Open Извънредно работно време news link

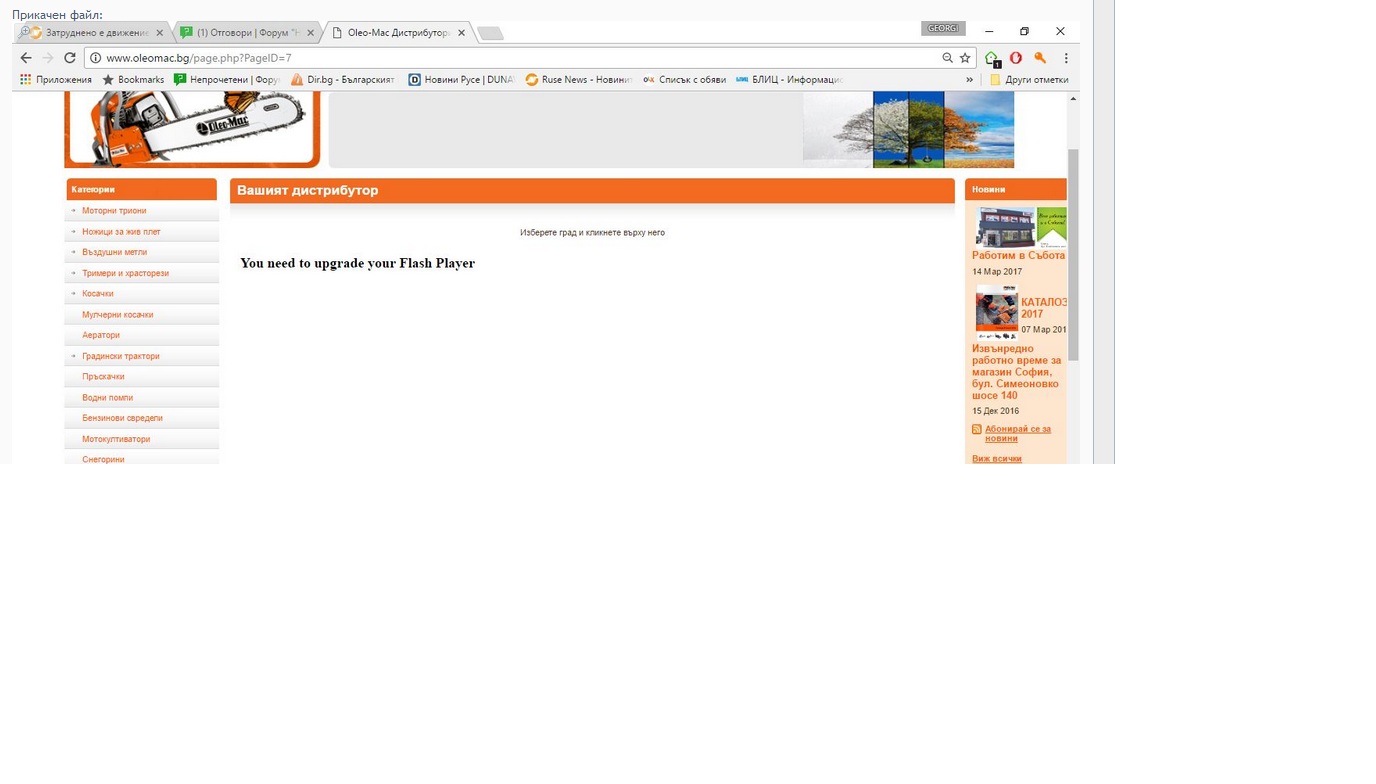[x=1016, y=372]
